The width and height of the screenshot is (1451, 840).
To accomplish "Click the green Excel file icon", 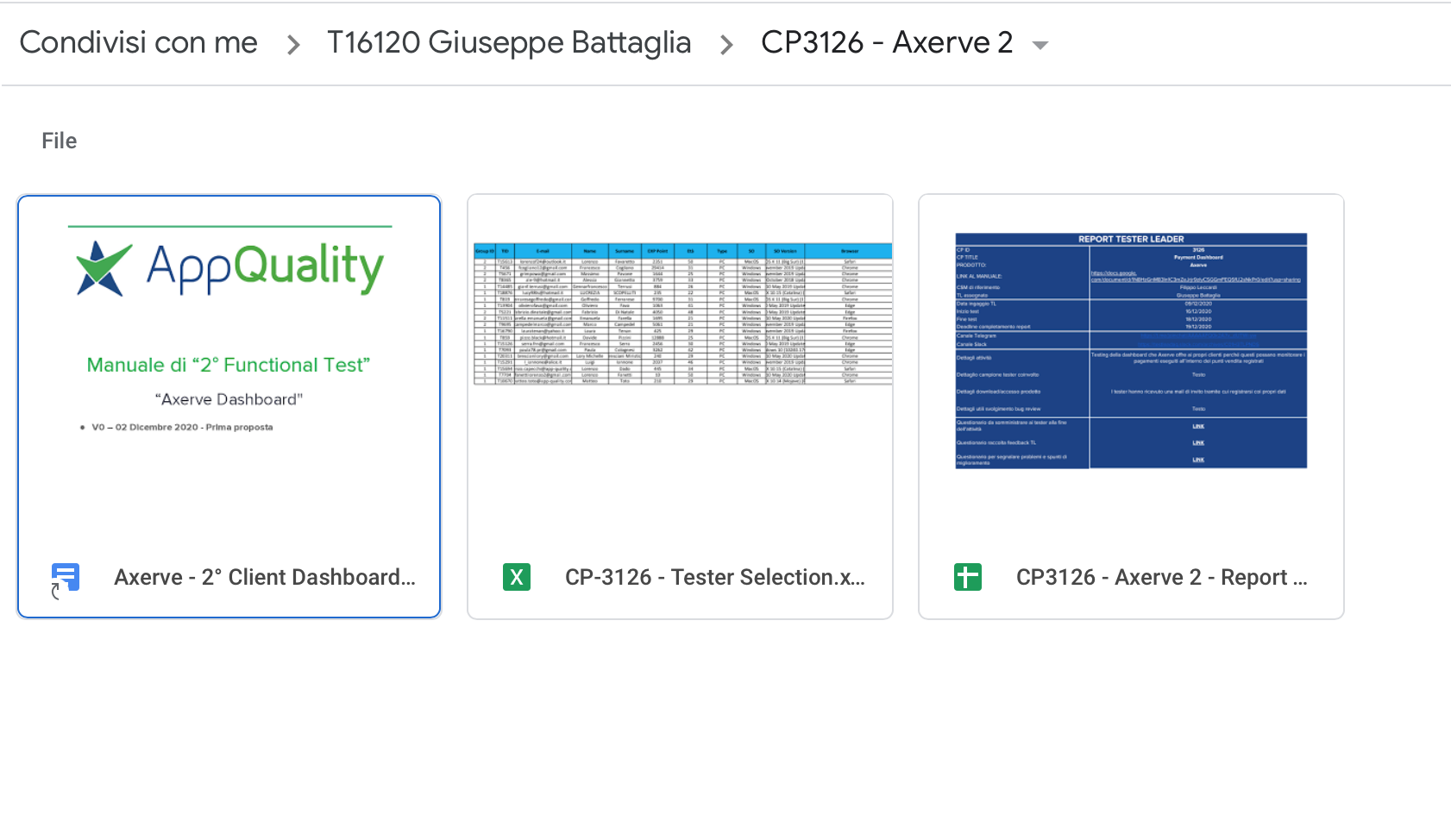I will 517,577.
